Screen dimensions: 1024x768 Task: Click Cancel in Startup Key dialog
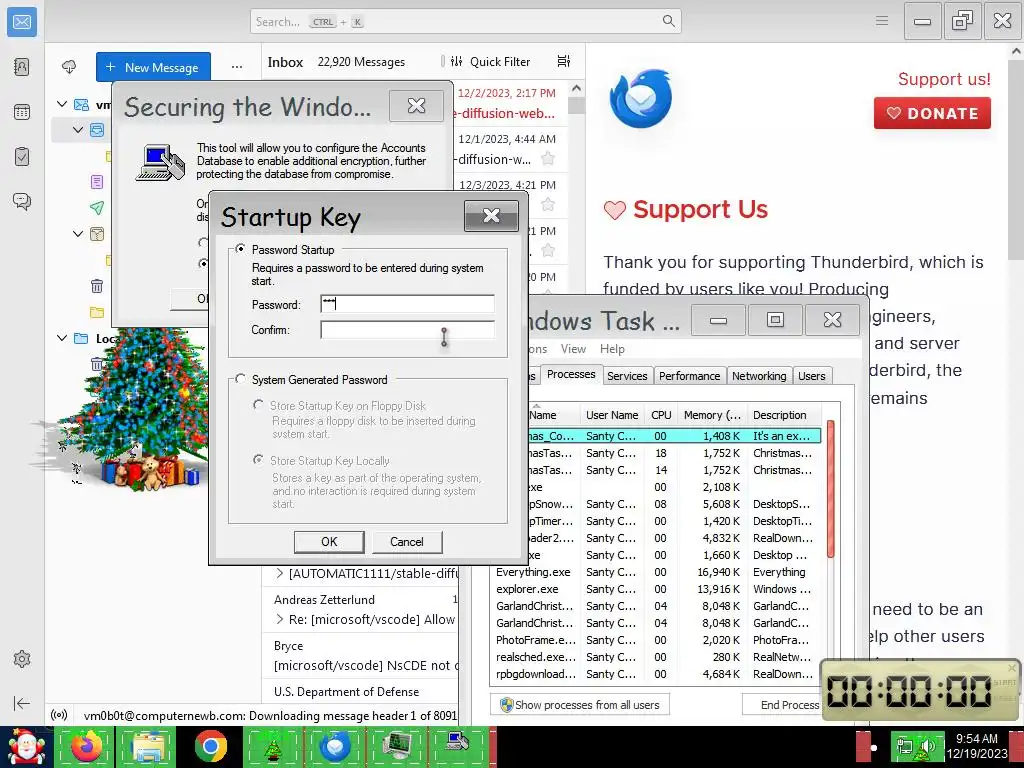click(407, 541)
